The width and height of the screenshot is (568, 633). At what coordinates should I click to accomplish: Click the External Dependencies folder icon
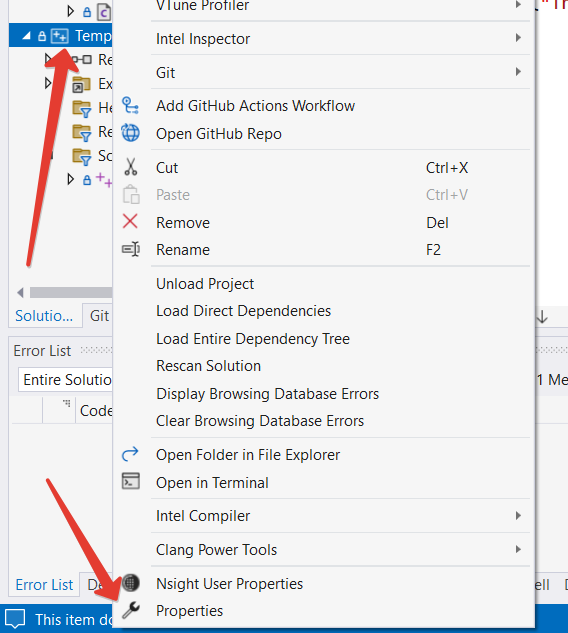[82, 84]
